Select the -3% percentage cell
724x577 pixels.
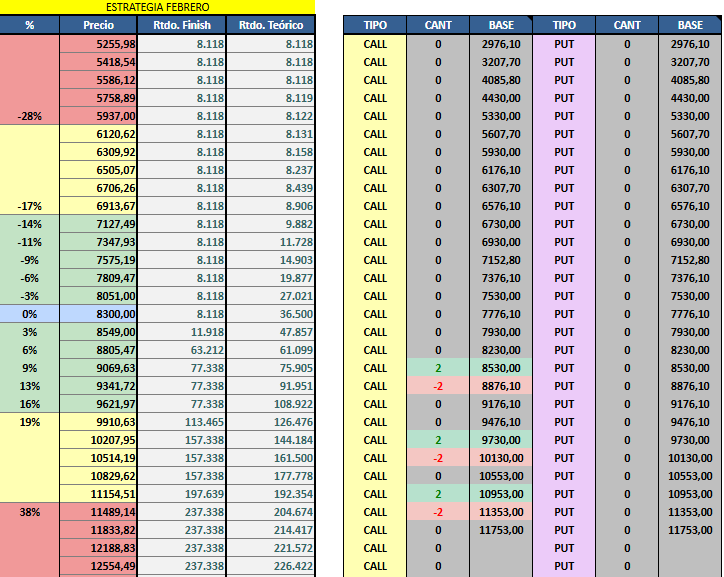(30, 296)
